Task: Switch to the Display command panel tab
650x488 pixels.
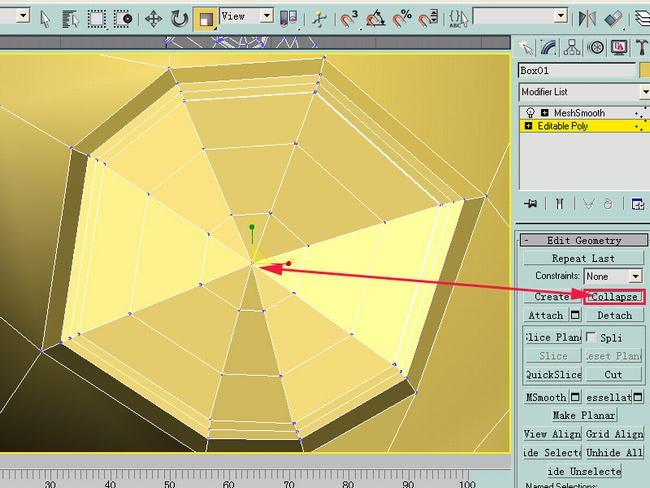Action: tap(619, 48)
